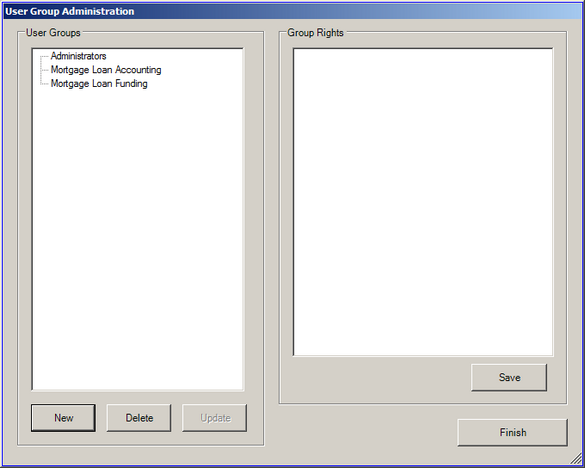Click the Delete group button
Image resolution: width=585 pixels, height=468 pixels.
(x=139, y=418)
